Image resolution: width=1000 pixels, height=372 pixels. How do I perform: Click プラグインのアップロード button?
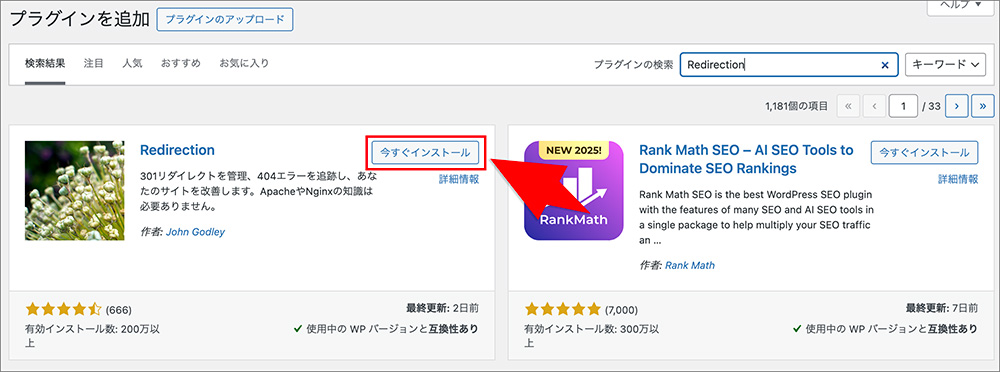point(224,20)
